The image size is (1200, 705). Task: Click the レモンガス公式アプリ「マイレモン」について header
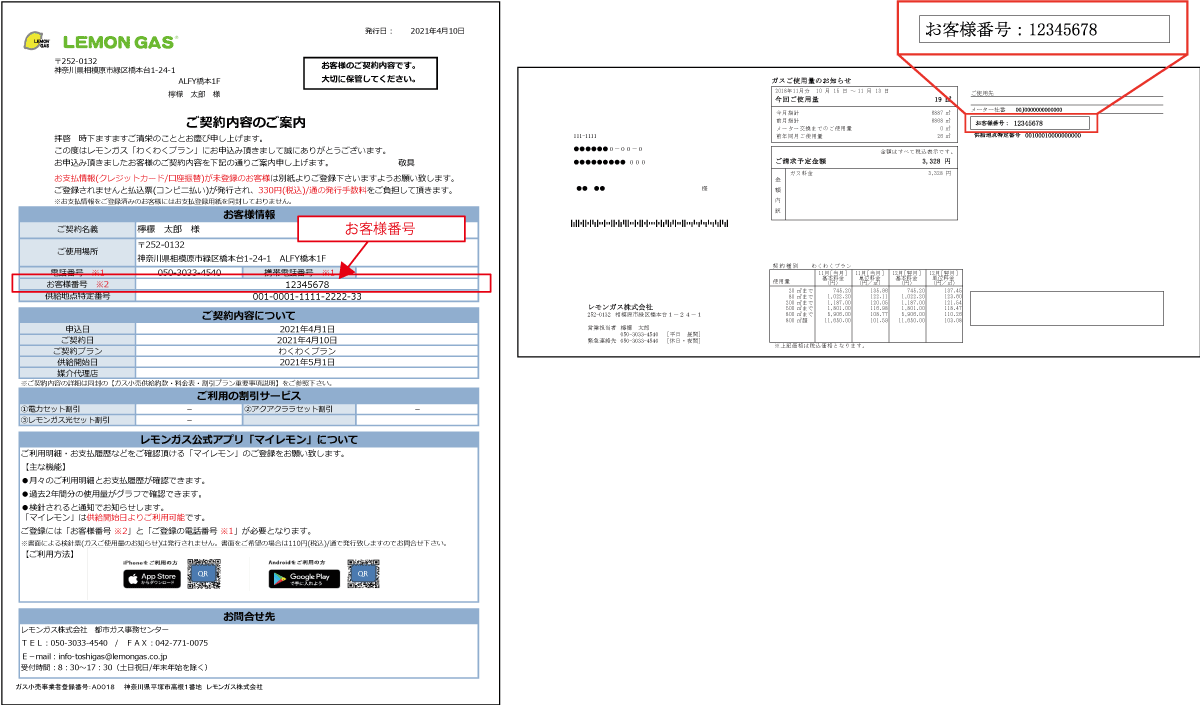(x=249, y=440)
